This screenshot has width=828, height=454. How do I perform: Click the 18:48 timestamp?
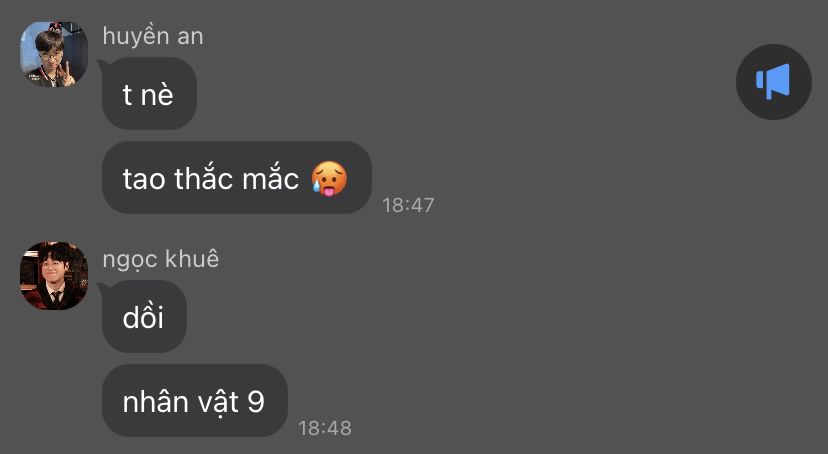[x=325, y=428]
